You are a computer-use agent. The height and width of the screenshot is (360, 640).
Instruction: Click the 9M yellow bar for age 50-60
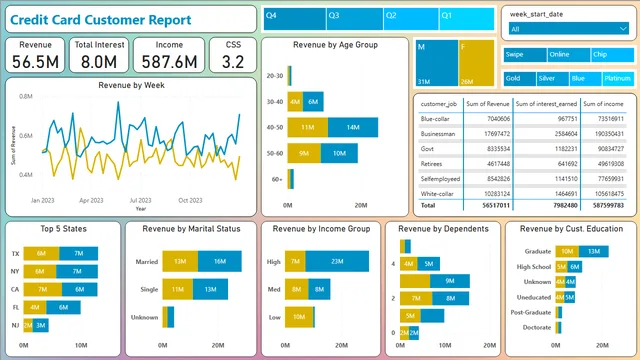(x=304, y=153)
